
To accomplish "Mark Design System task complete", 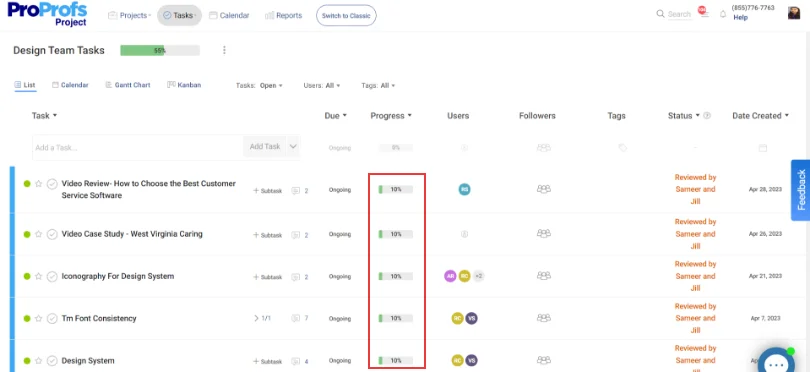I will (x=52, y=361).
